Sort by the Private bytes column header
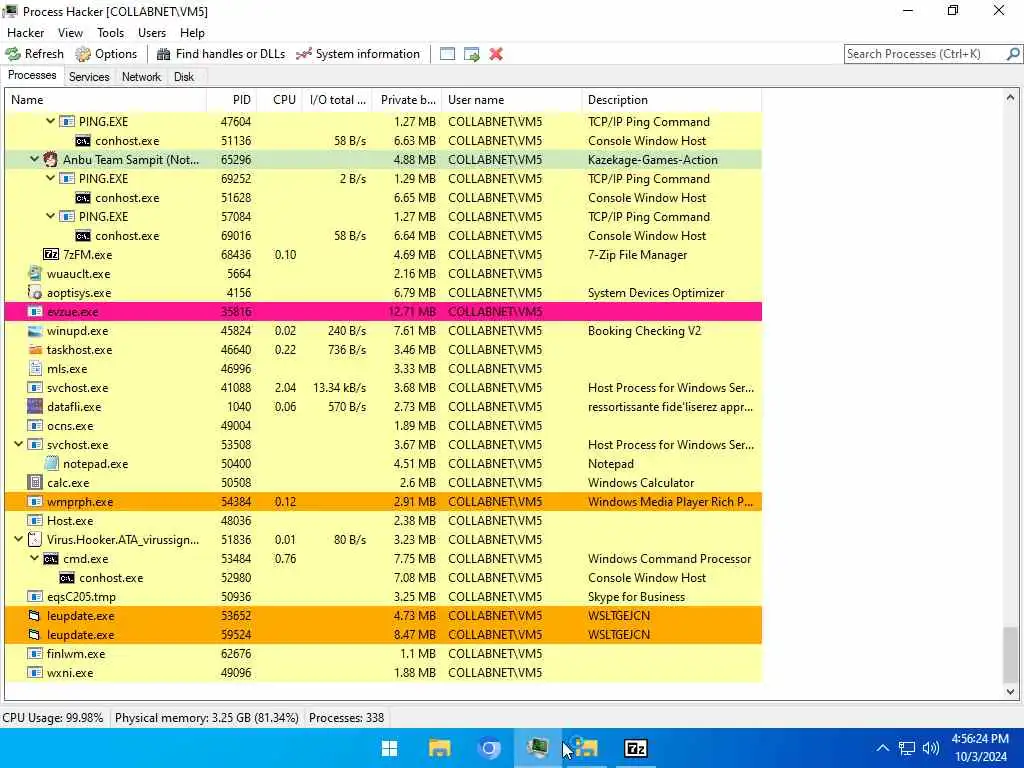 coord(407,100)
